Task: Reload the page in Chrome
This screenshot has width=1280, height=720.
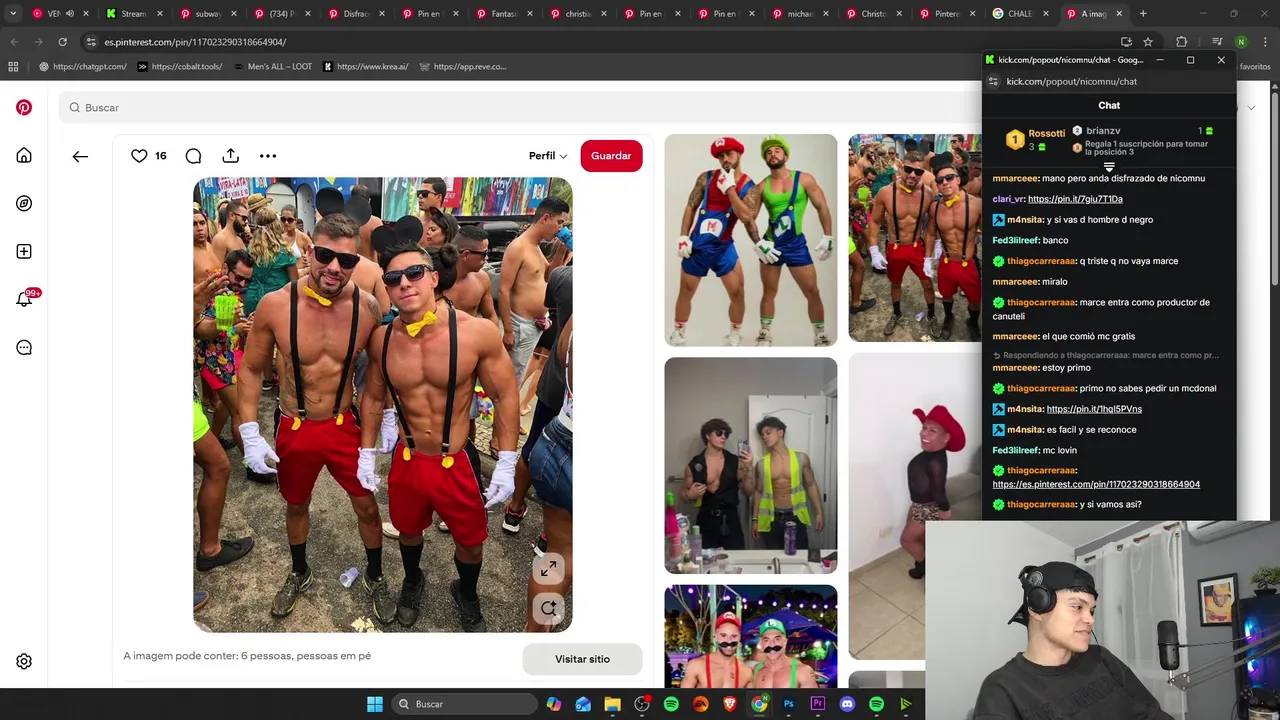Action: [x=62, y=42]
